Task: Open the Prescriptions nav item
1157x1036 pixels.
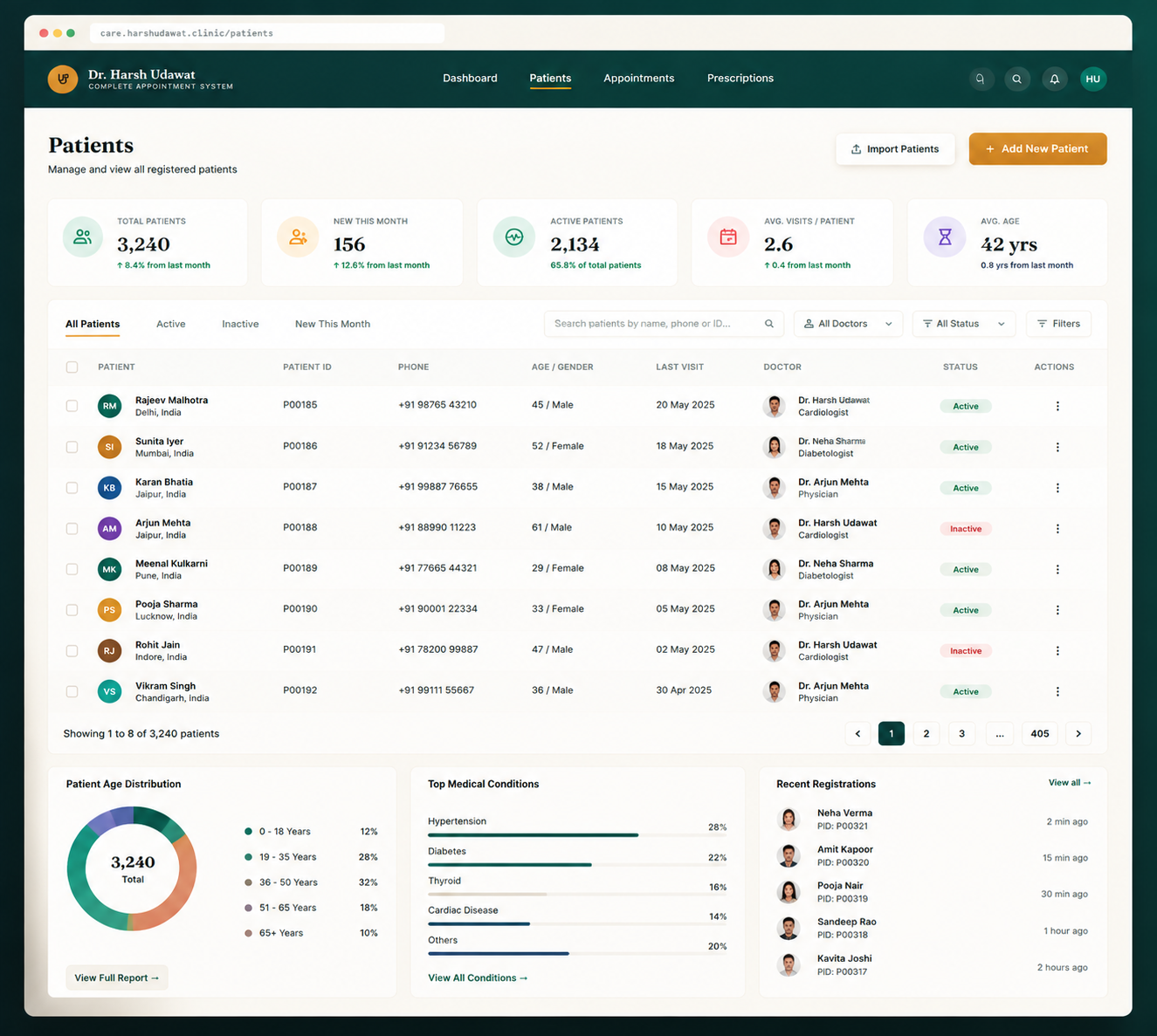Action: pyautogui.click(x=740, y=79)
